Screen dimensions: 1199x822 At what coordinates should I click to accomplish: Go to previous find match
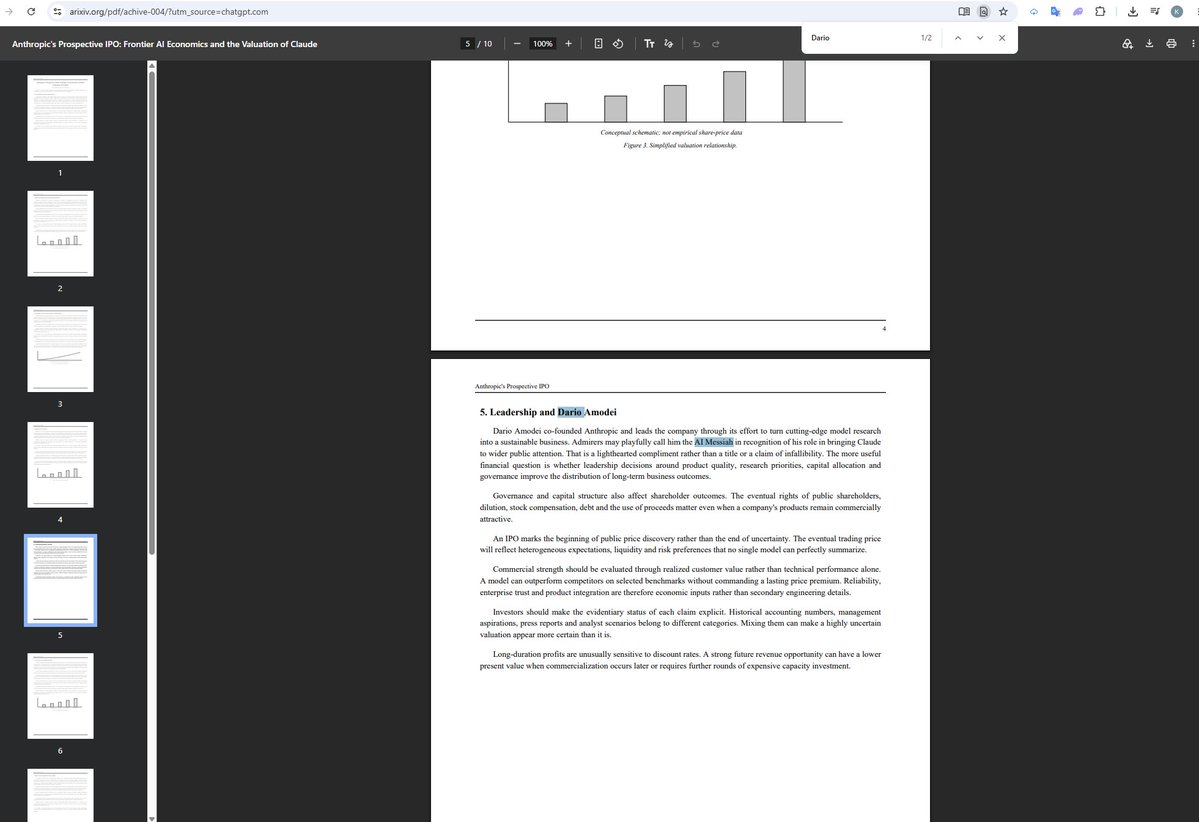point(957,37)
